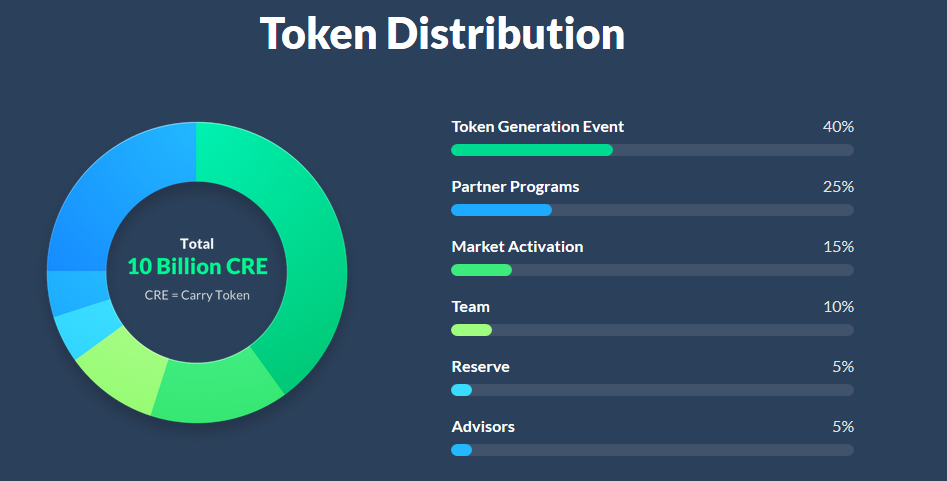The image size is (947, 481).
Task: Click the Market Activation progress bar
Action: point(652,270)
